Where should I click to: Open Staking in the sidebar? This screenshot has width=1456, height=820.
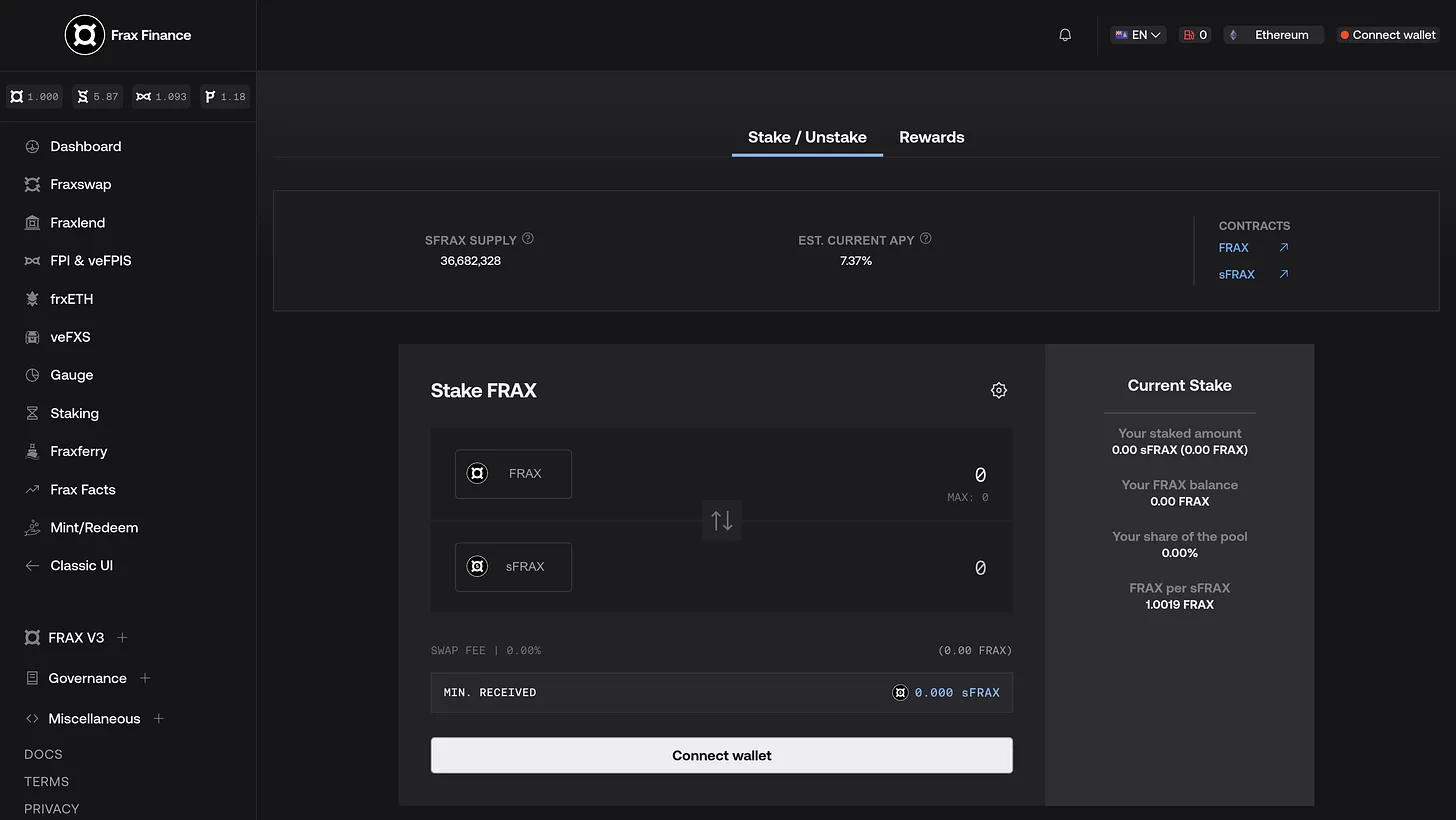[75, 413]
